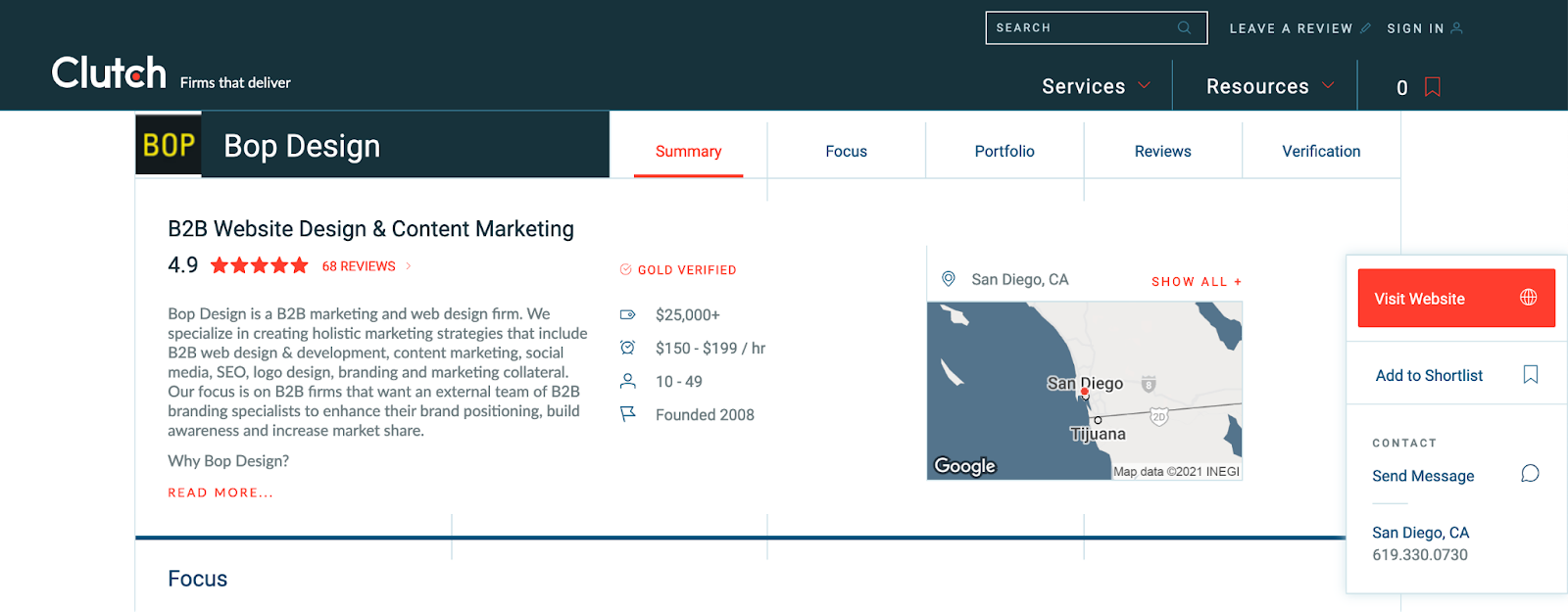Switch to the Portfolio tab

1004,151
